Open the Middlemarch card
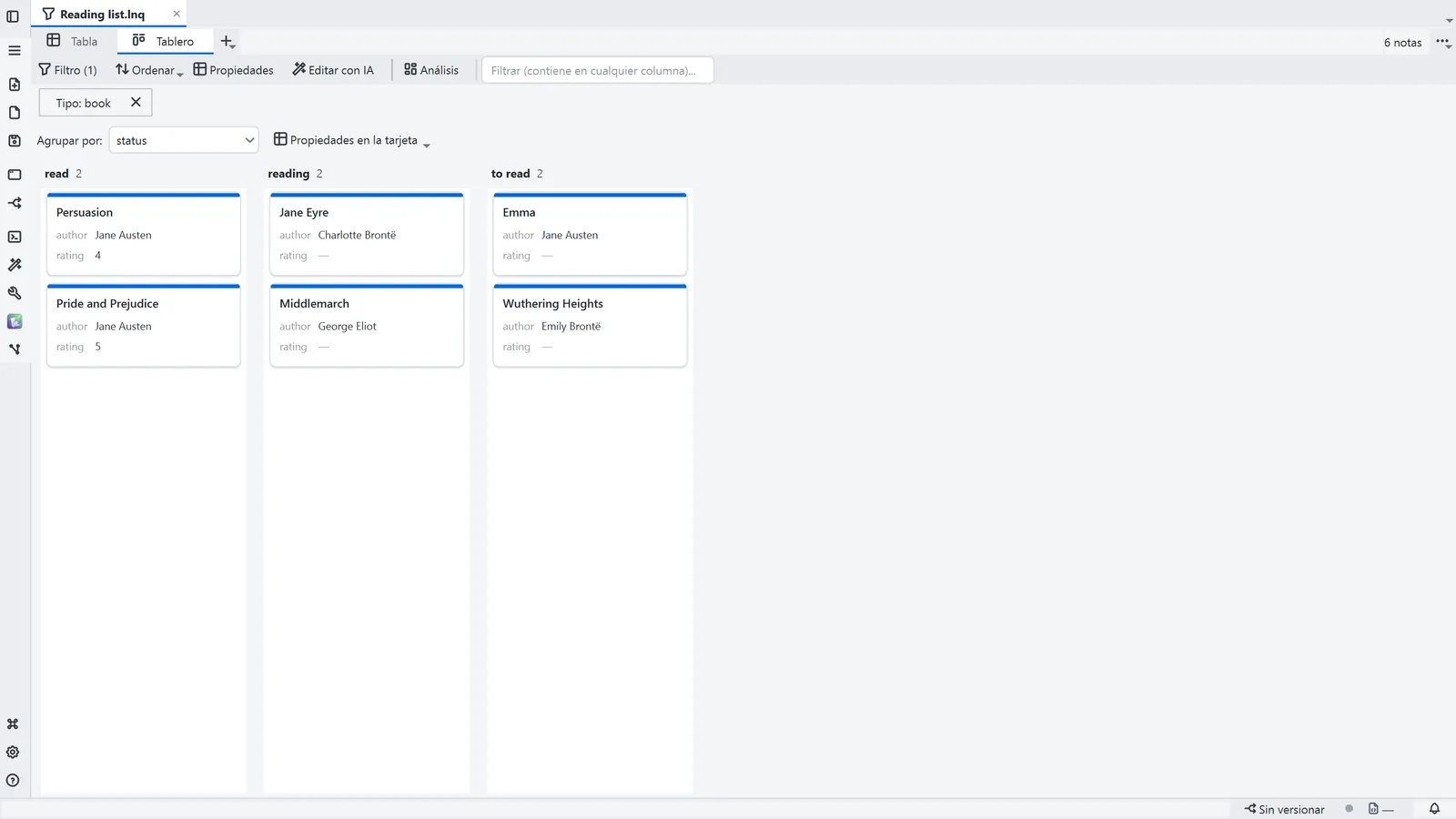The width and height of the screenshot is (1456, 819). click(x=367, y=325)
